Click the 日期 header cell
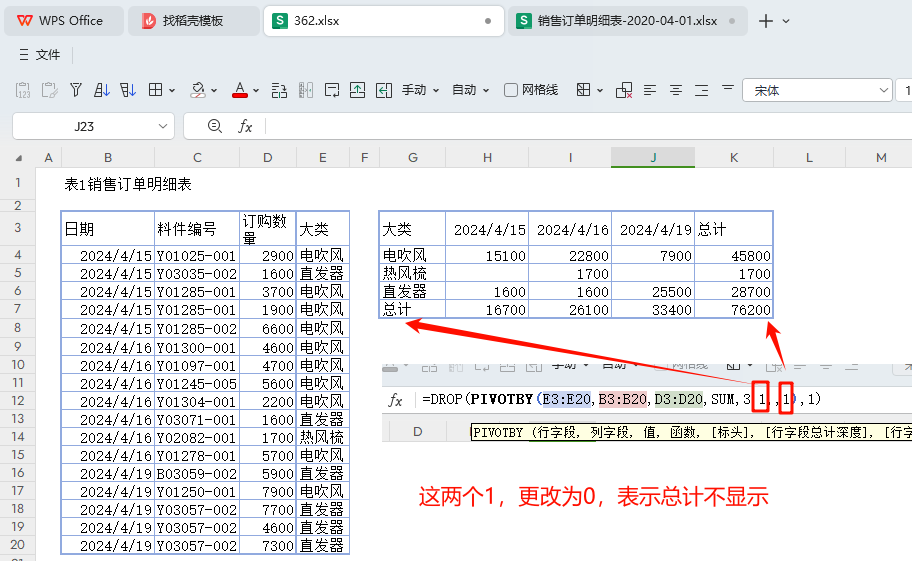This screenshot has width=912, height=561. pos(108,228)
